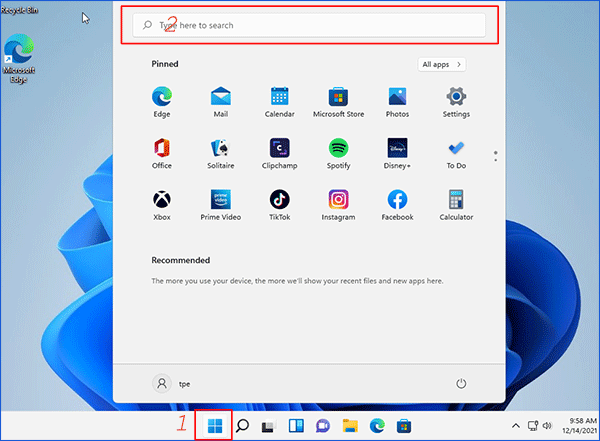Open the Instagram app

[x=339, y=205]
